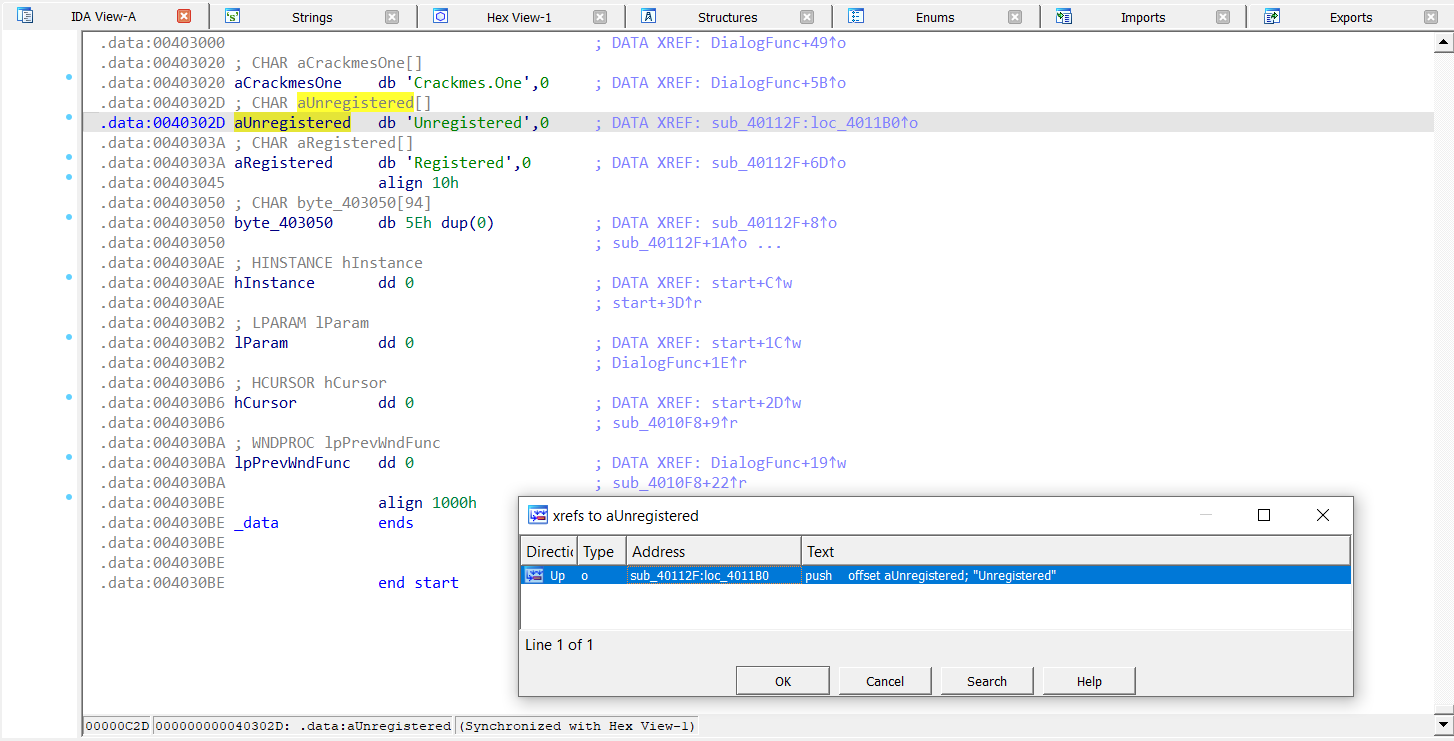
Task: Click Search in xrefs dialog
Action: 987,681
